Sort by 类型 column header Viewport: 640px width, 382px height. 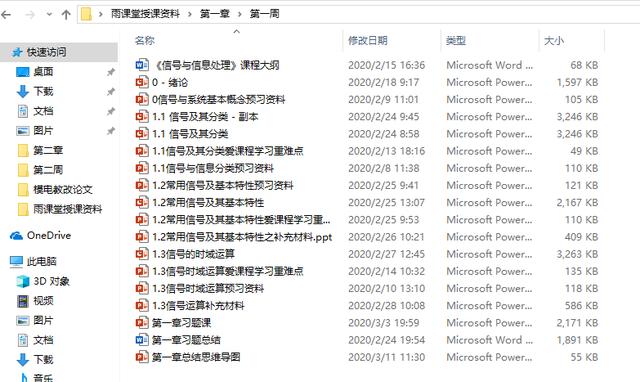tap(456, 40)
